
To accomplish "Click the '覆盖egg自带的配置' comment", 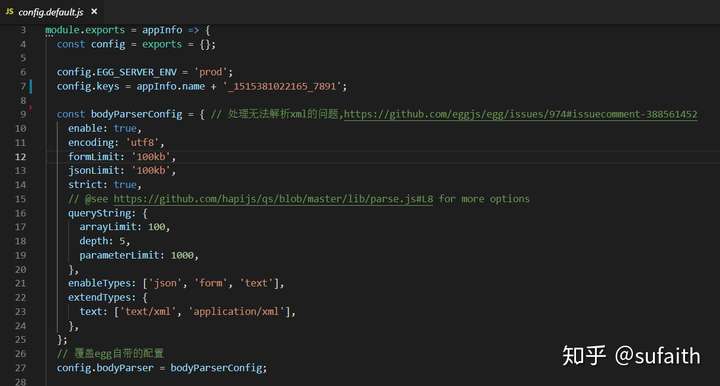I will point(110,353).
